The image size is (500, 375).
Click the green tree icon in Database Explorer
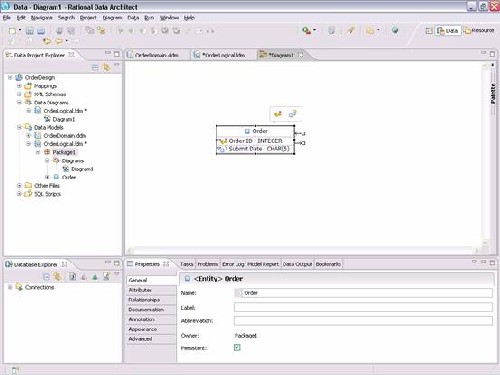pyautogui.click(x=95, y=277)
